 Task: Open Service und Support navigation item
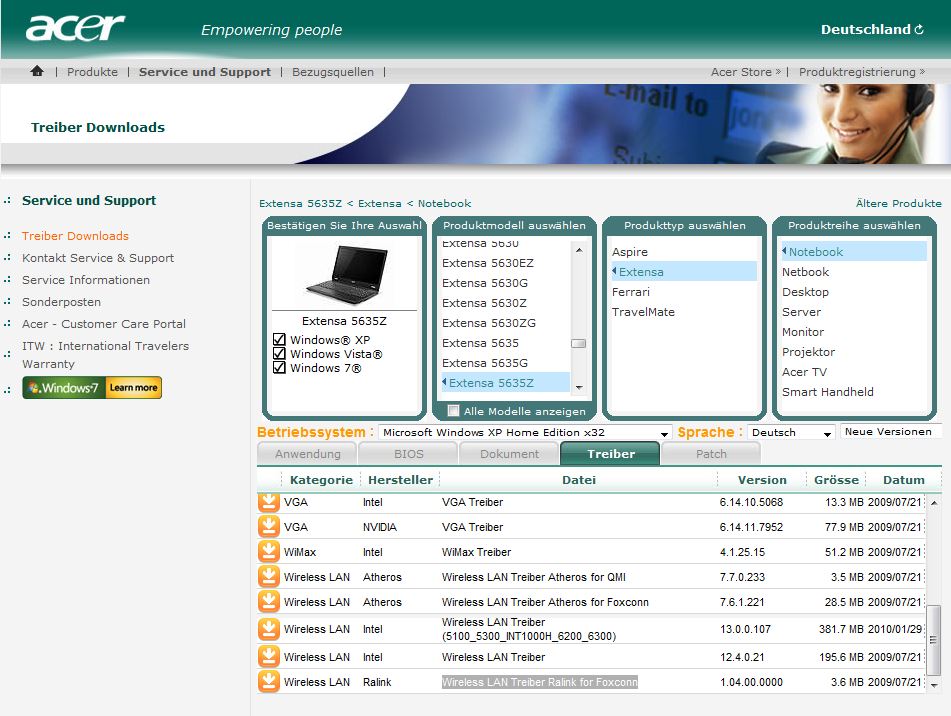(204, 72)
